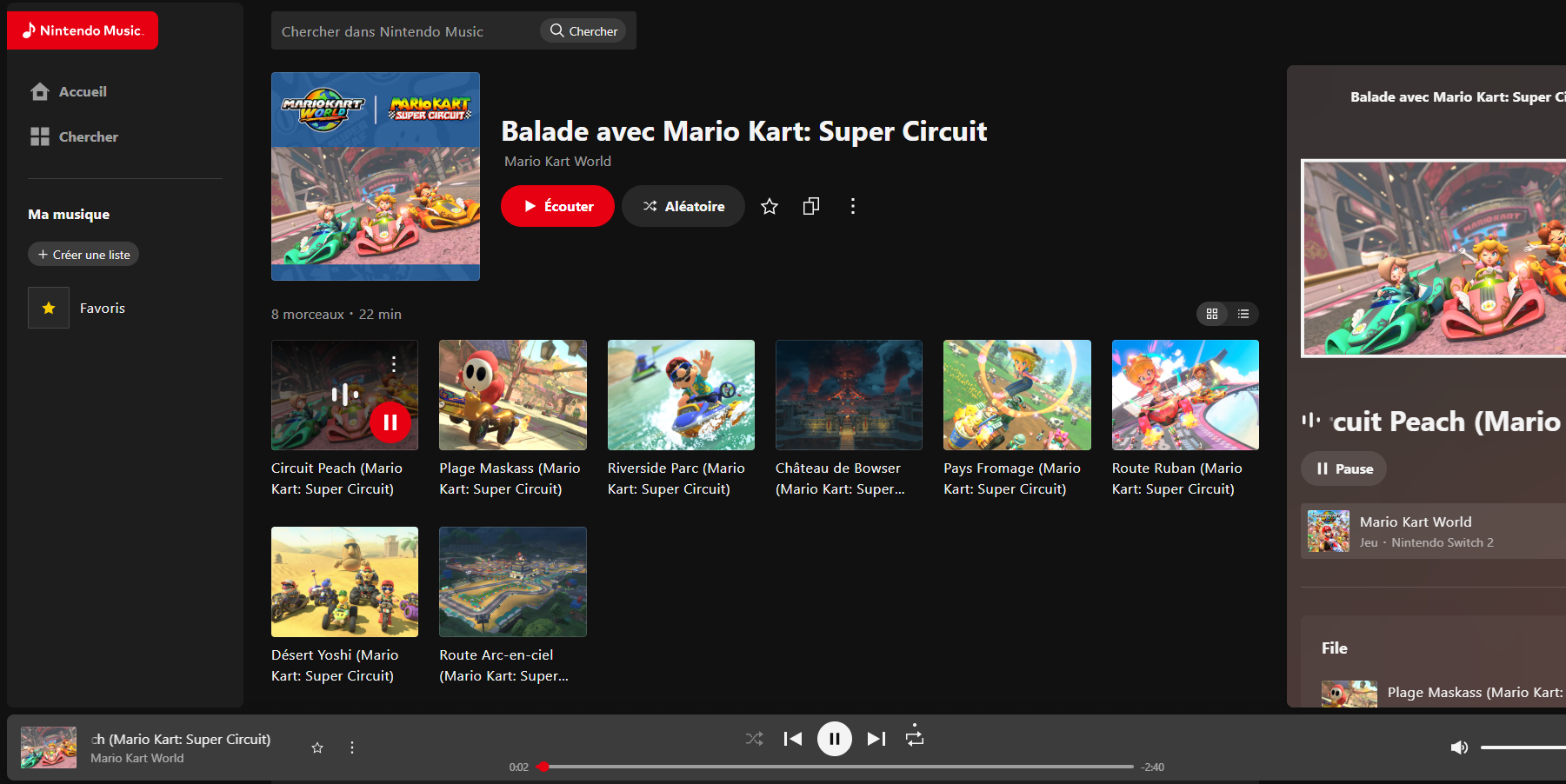The width and height of the screenshot is (1566, 784).
Task: Click now-playing large artwork
Action: (x=1434, y=258)
